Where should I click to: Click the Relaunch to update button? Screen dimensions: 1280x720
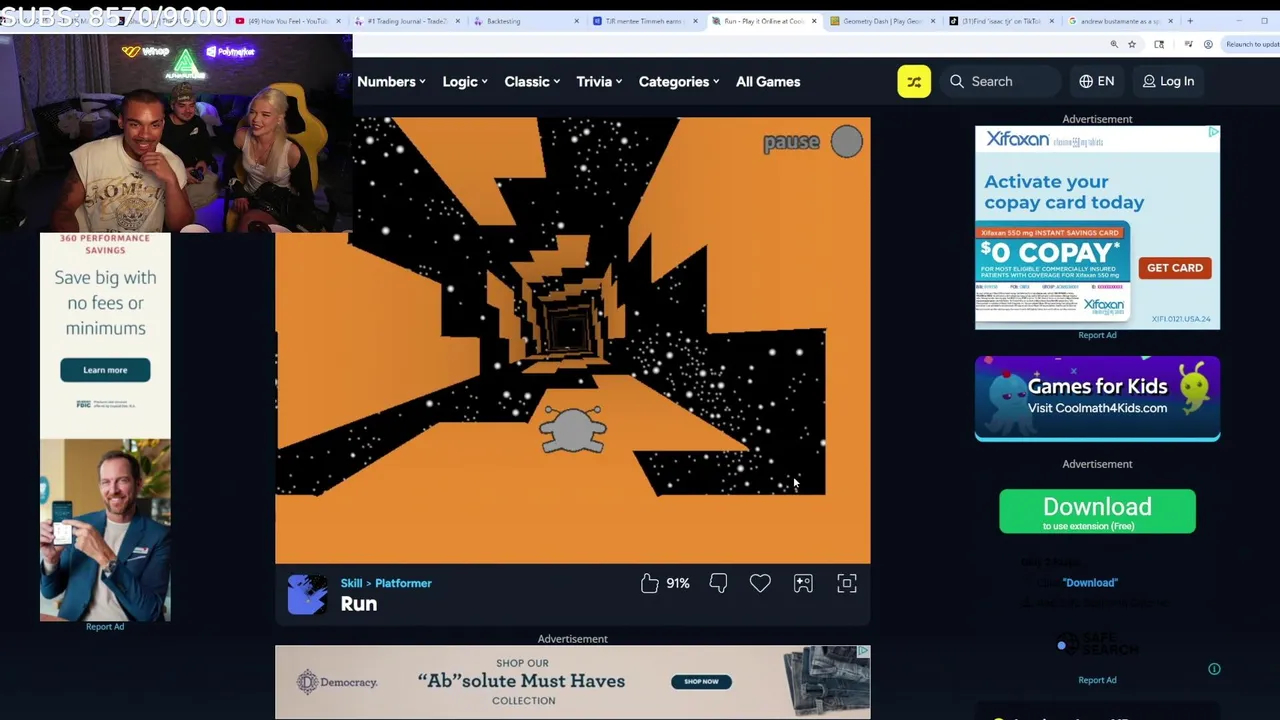click(1252, 44)
